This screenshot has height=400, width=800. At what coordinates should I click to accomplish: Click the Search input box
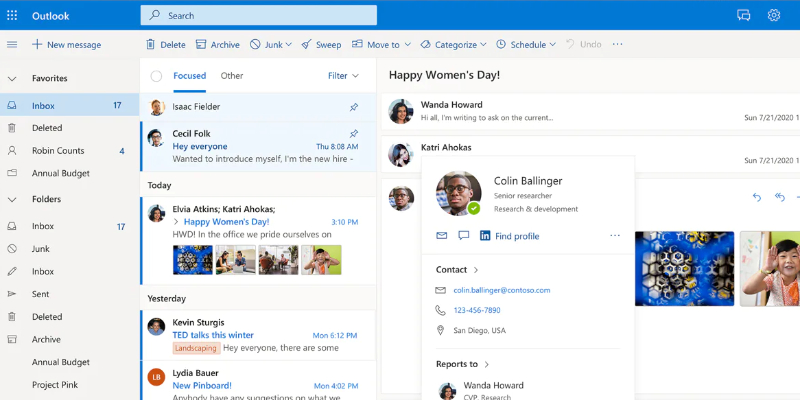coord(258,15)
